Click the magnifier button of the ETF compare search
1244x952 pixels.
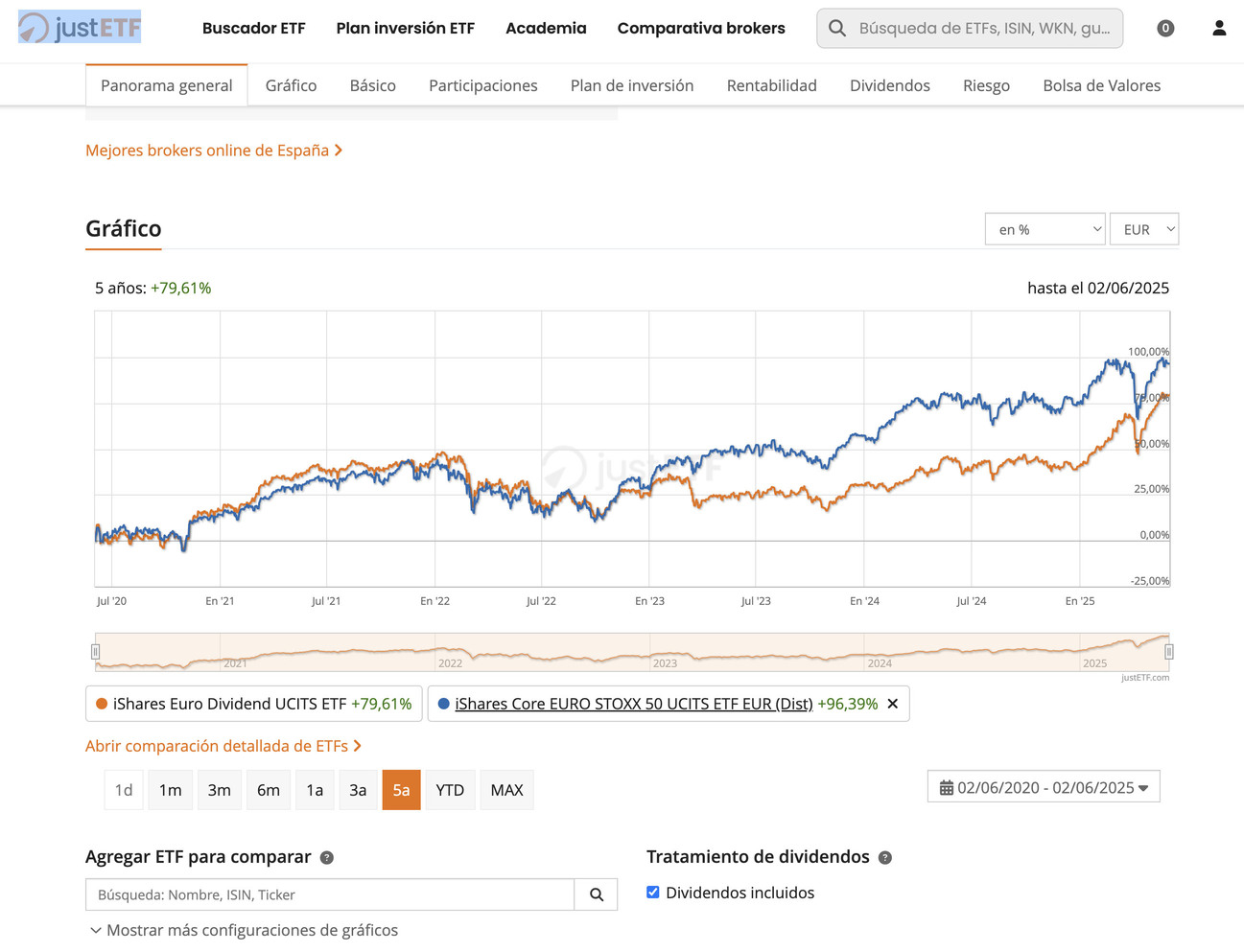pos(597,894)
